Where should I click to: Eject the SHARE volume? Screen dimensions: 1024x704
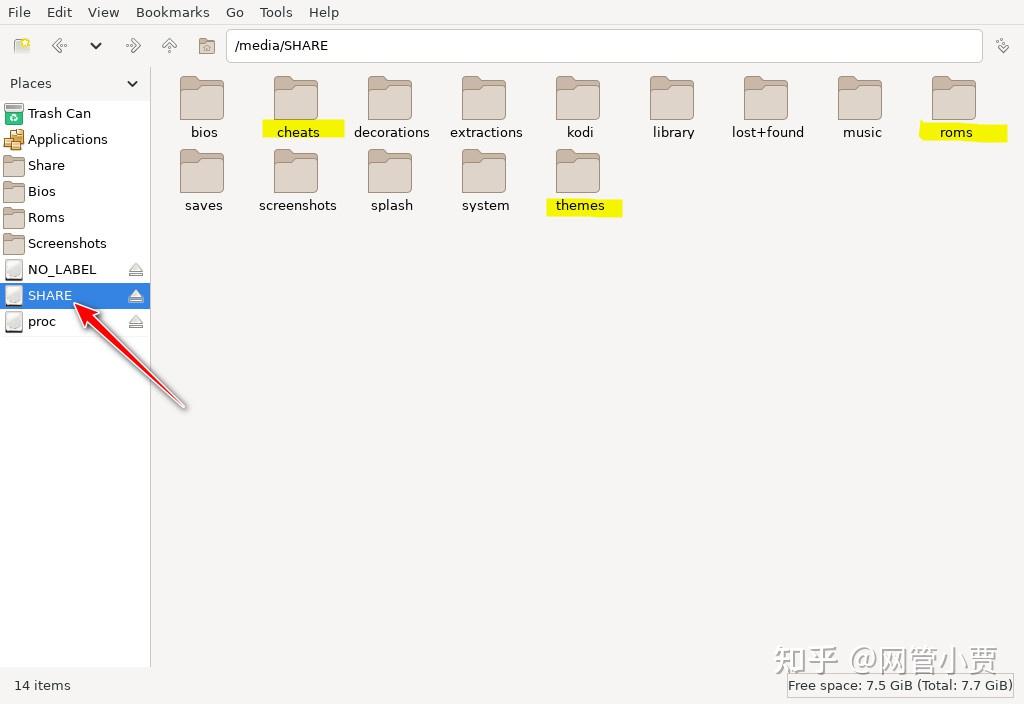pyautogui.click(x=136, y=295)
